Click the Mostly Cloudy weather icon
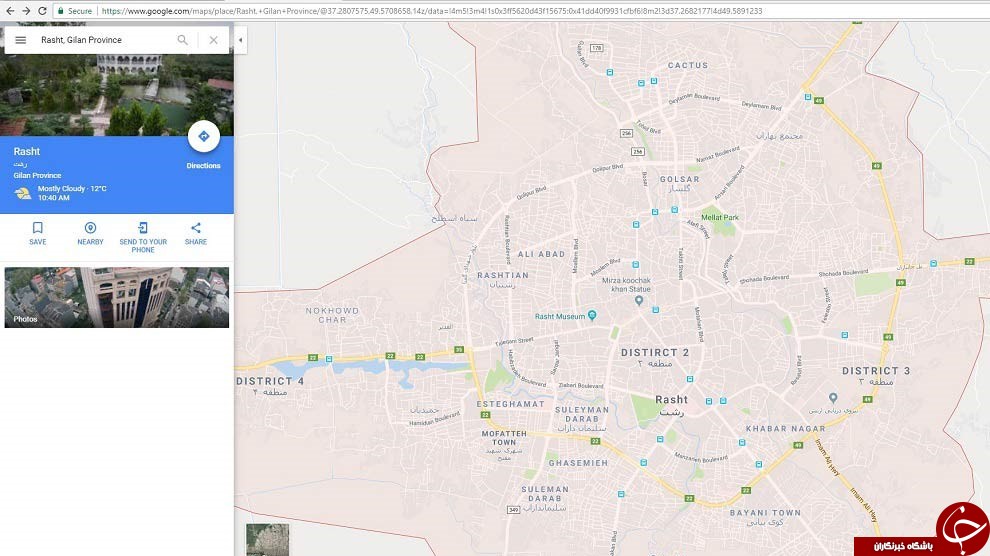Viewport: 990px width, 556px height. click(x=23, y=193)
